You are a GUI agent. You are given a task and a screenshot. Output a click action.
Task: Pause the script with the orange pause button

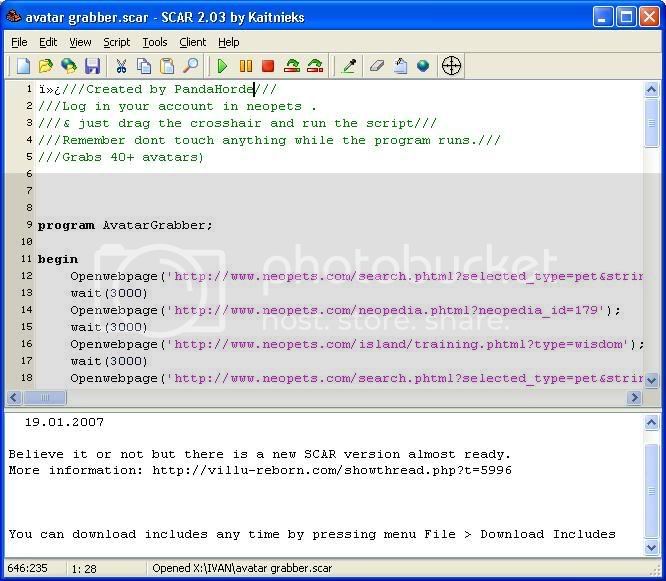coord(245,66)
